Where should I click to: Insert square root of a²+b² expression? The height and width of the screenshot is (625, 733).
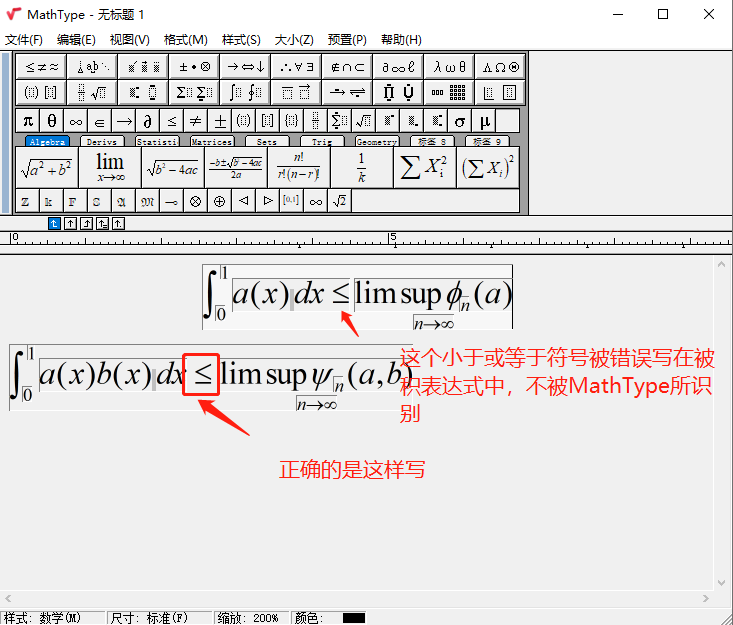[x=47, y=167]
